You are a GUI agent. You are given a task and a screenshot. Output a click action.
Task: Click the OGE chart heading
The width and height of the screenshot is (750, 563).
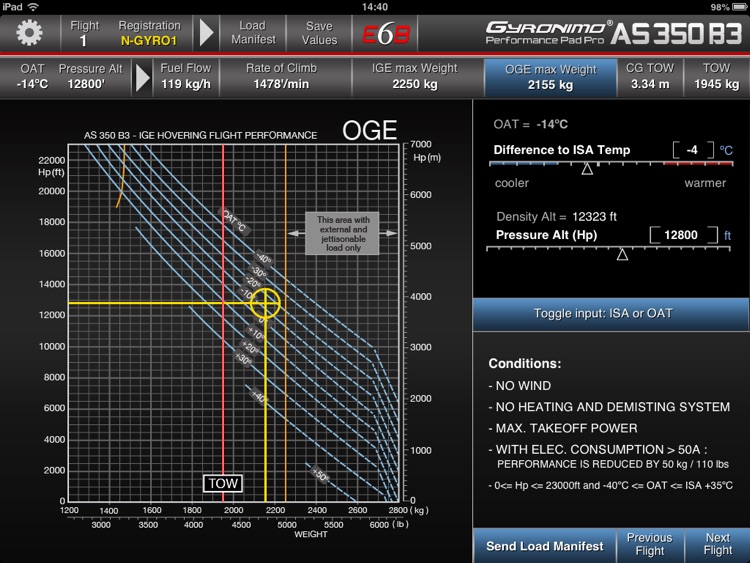tap(369, 130)
